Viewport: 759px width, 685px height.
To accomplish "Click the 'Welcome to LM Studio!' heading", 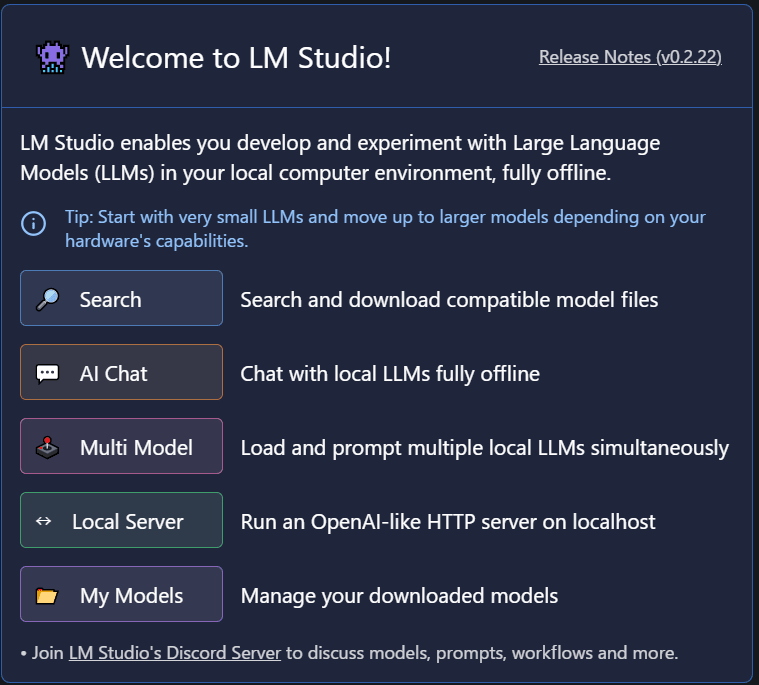I will pyautogui.click(x=236, y=58).
